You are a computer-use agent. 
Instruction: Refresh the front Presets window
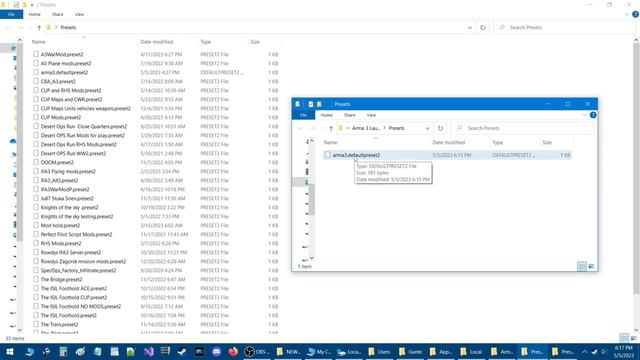pyautogui.click(x=440, y=128)
